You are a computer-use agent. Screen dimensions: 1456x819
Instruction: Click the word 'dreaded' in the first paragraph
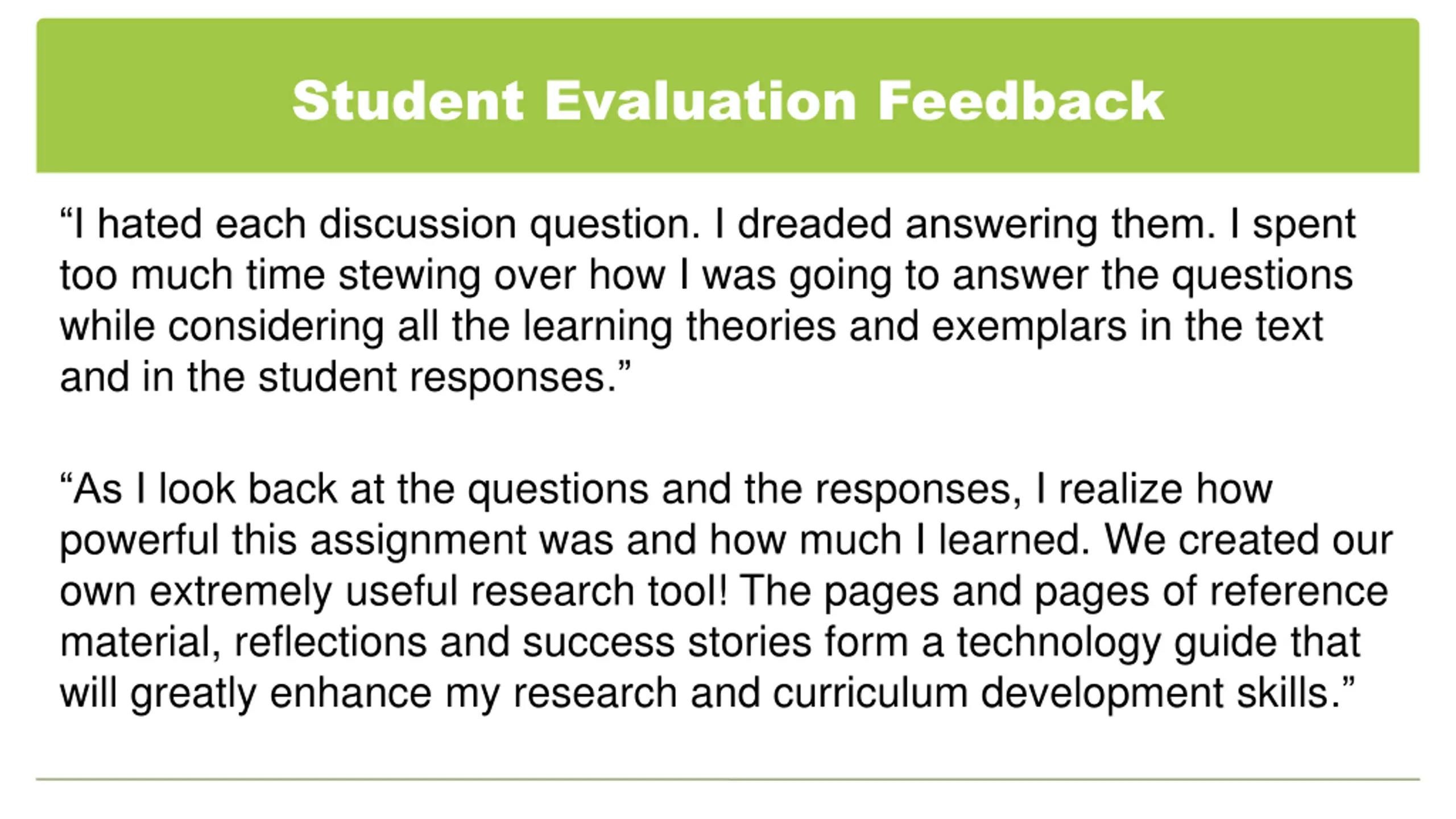[814, 224]
